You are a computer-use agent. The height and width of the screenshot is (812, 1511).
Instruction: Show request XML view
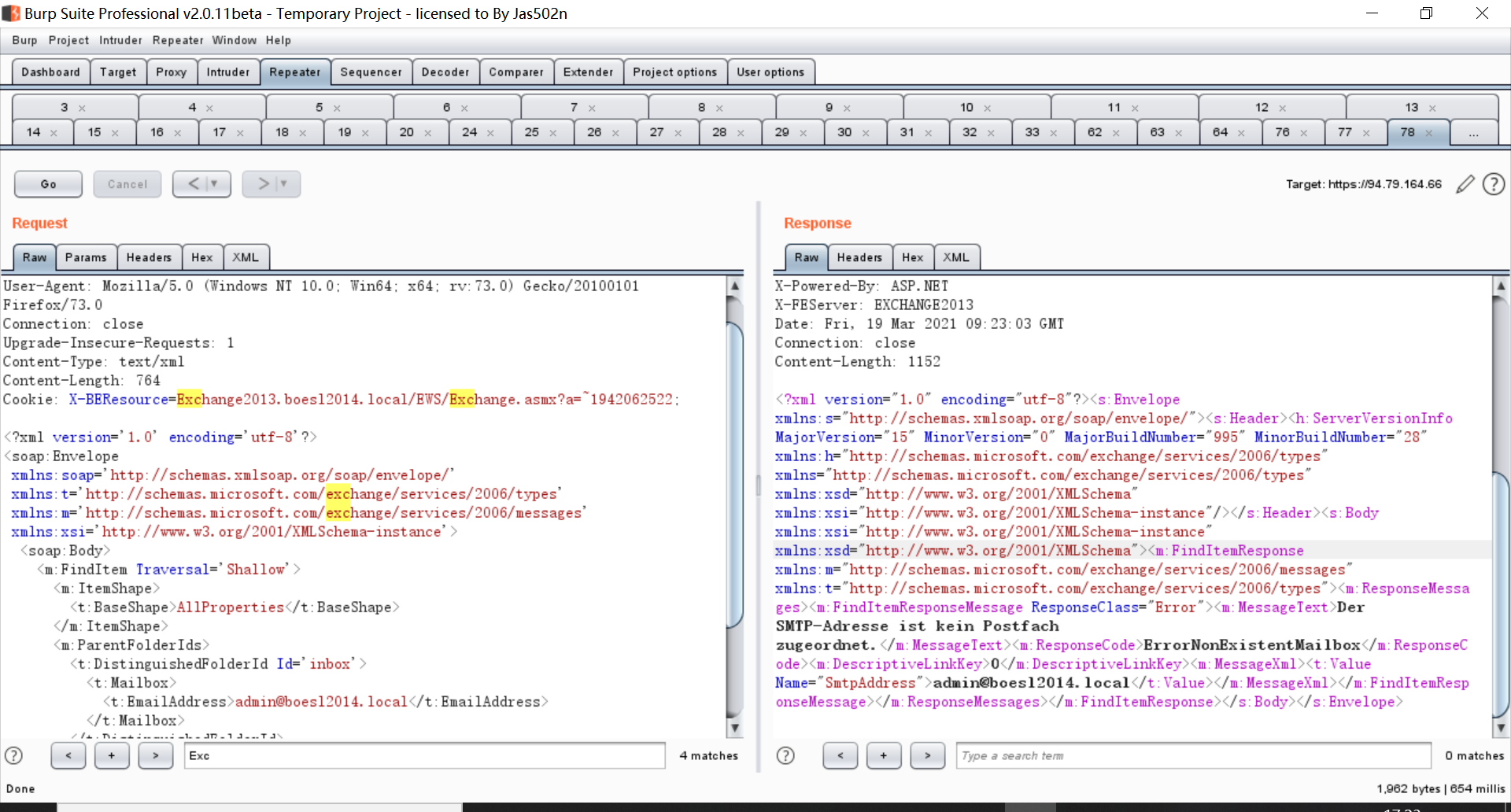[x=246, y=257]
